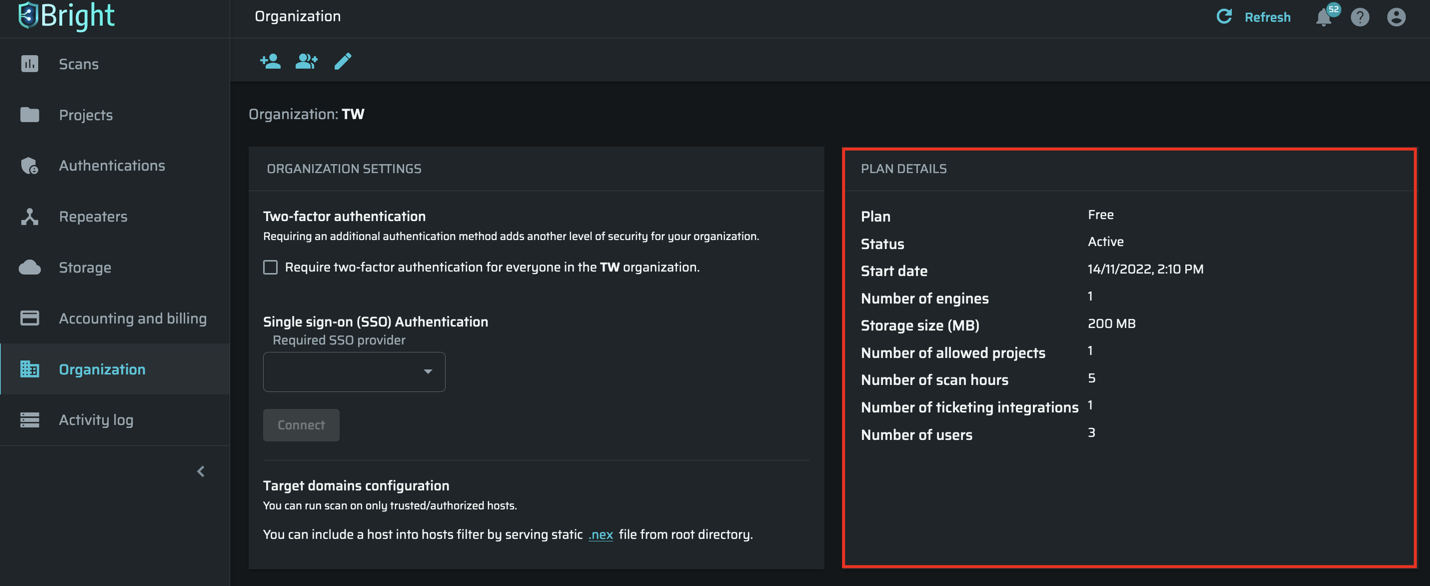Go to Scans in the sidebar
The height and width of the screenshot is (586, 1430).
click(x=78, y=64)
